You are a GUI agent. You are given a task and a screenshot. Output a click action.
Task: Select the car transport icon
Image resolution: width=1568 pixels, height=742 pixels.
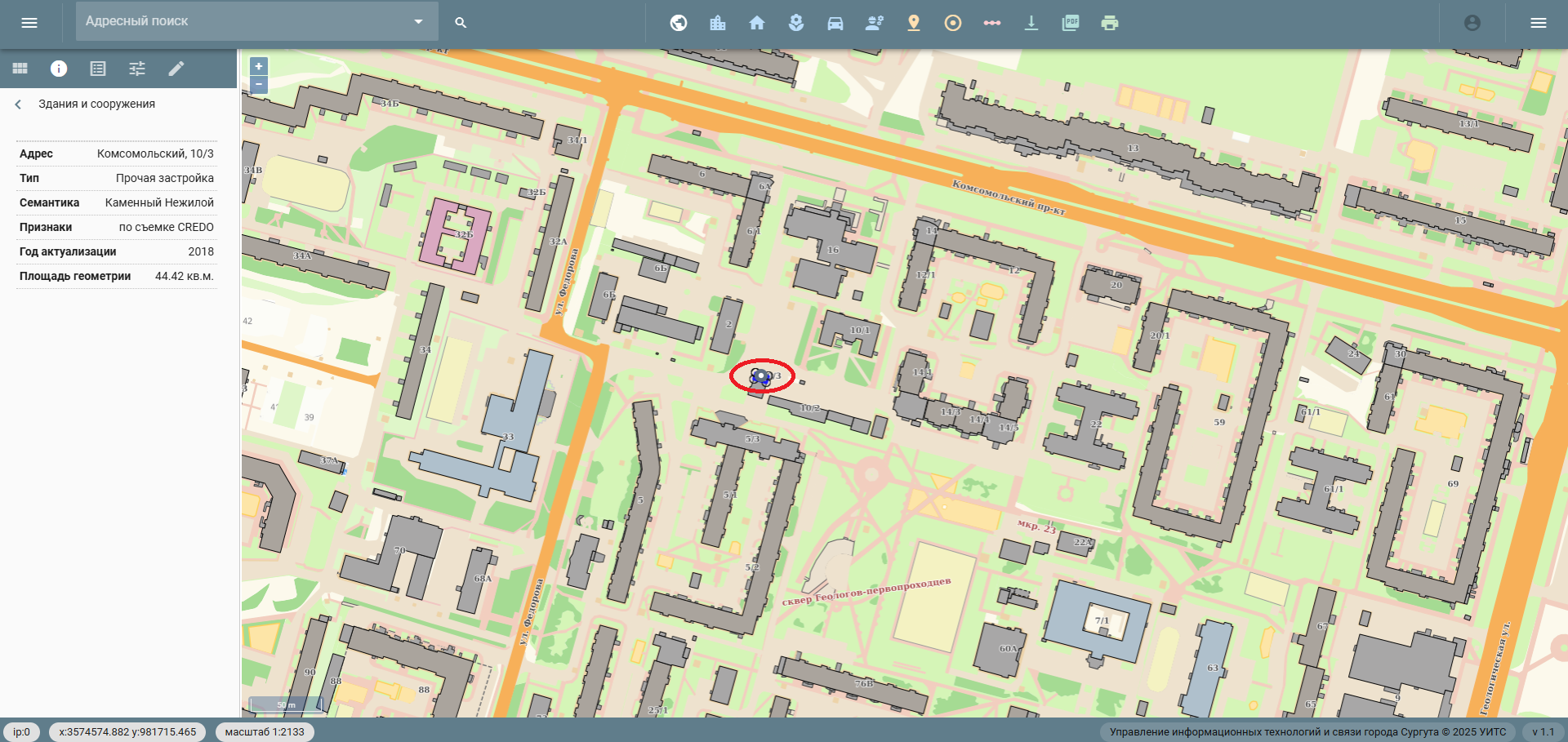coord(835,23)
